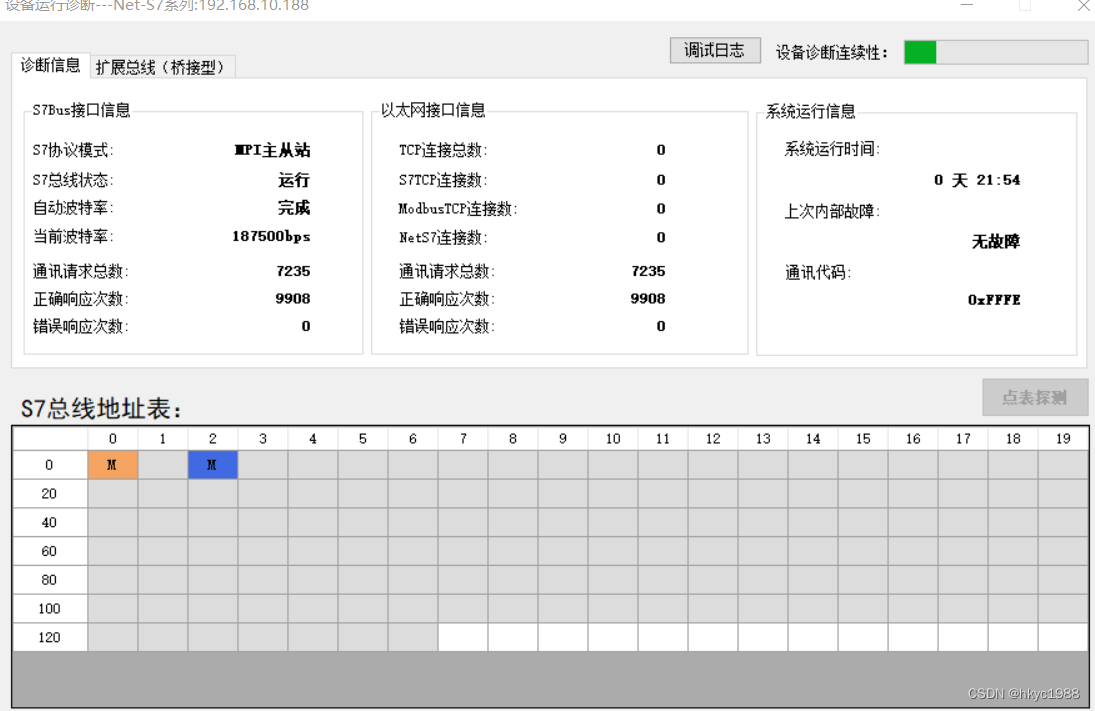Open the 扩展总线（桥接型）tab
The width and height of the screenshot is (1095, 711).
[161, 67]
